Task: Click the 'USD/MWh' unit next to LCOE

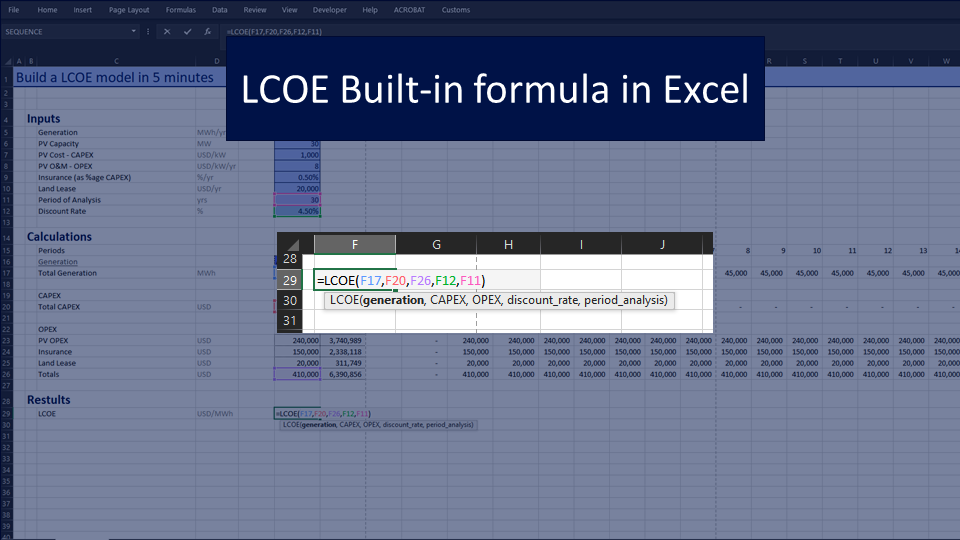Action: click(215, 414)
